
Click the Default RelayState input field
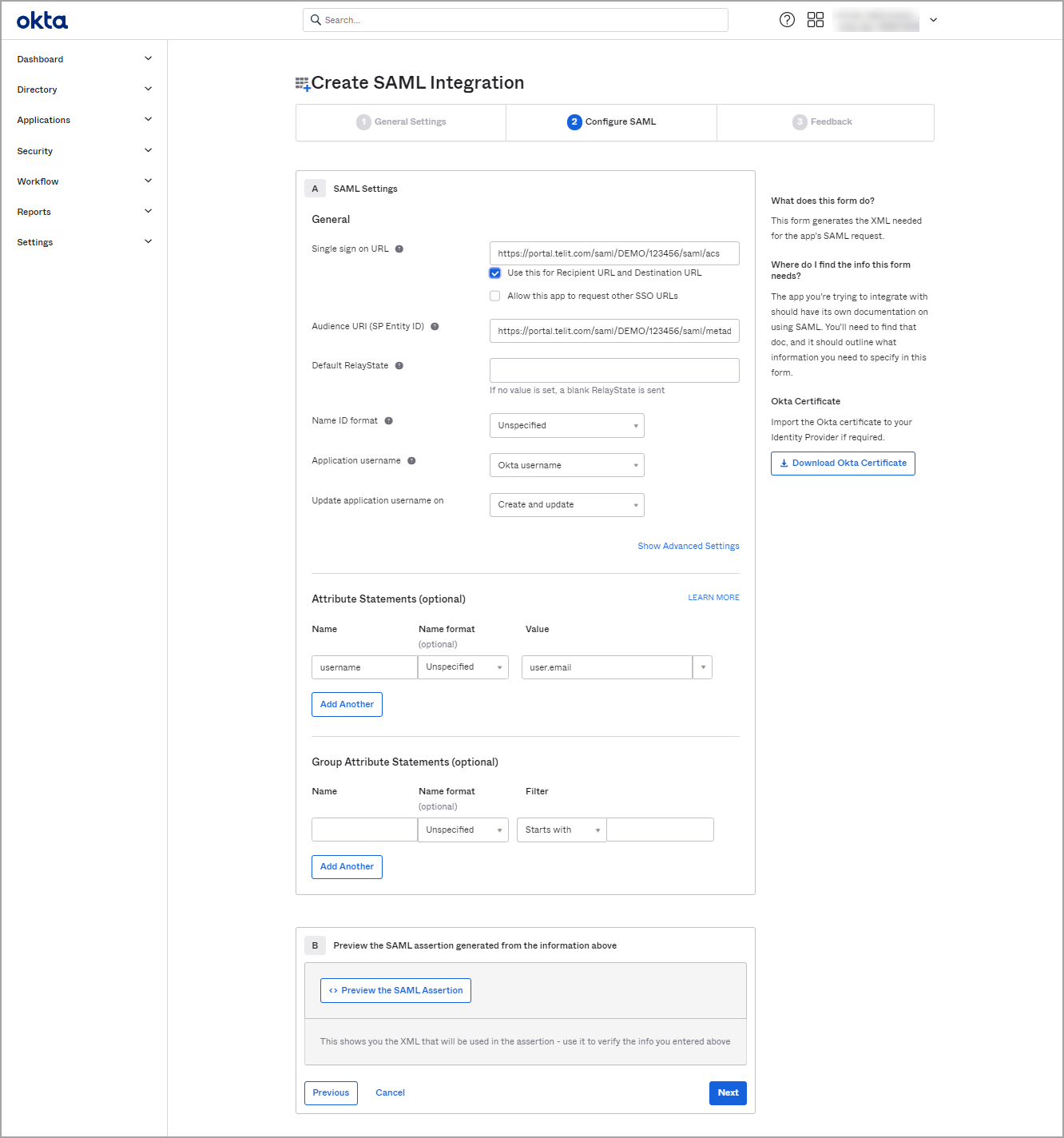(x=614, y=371)
